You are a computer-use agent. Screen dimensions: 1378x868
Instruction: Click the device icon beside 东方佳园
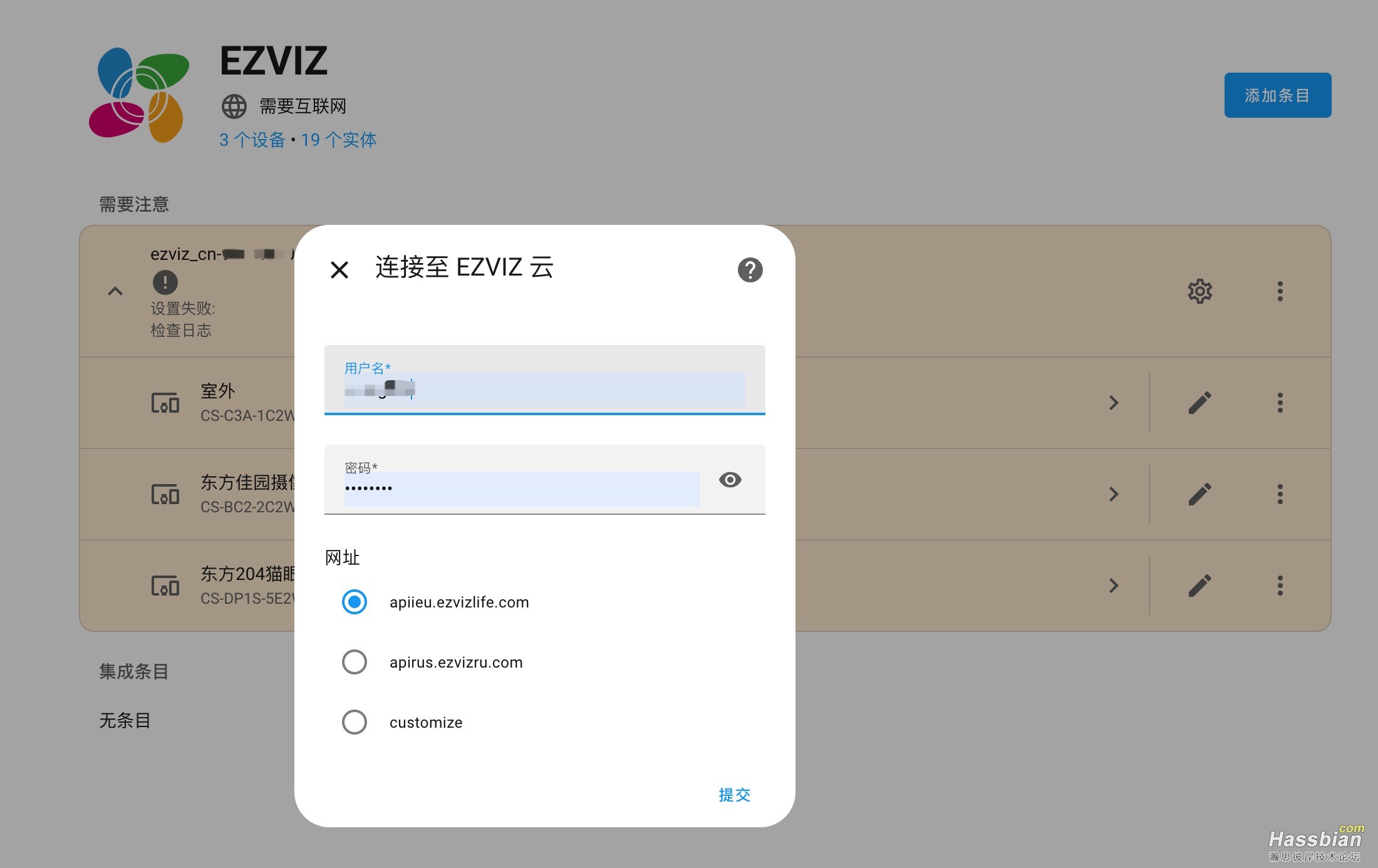click(x=165, y=494)
